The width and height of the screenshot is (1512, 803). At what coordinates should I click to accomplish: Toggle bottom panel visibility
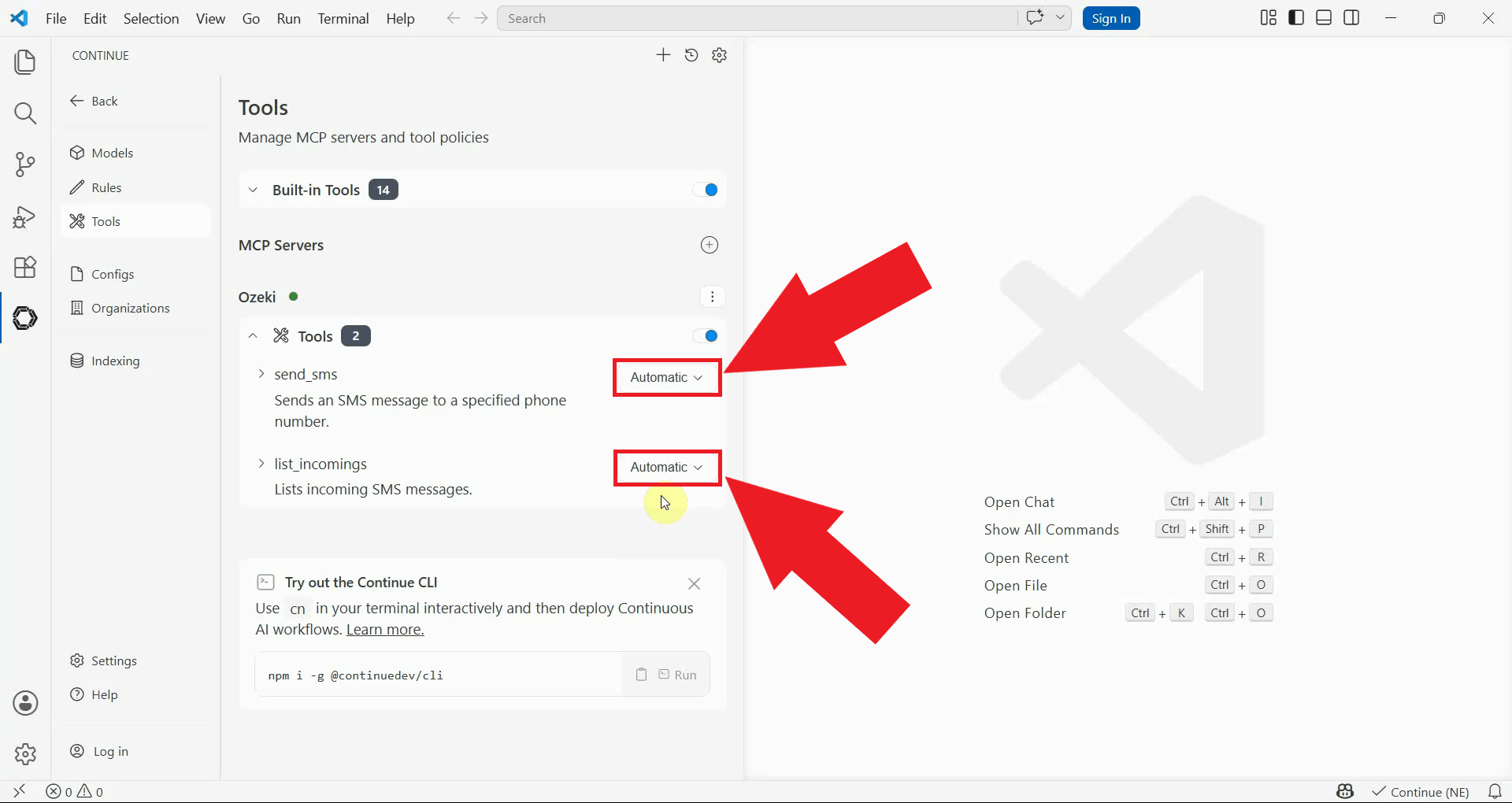pyautogui.click(x=1324, y=18)
